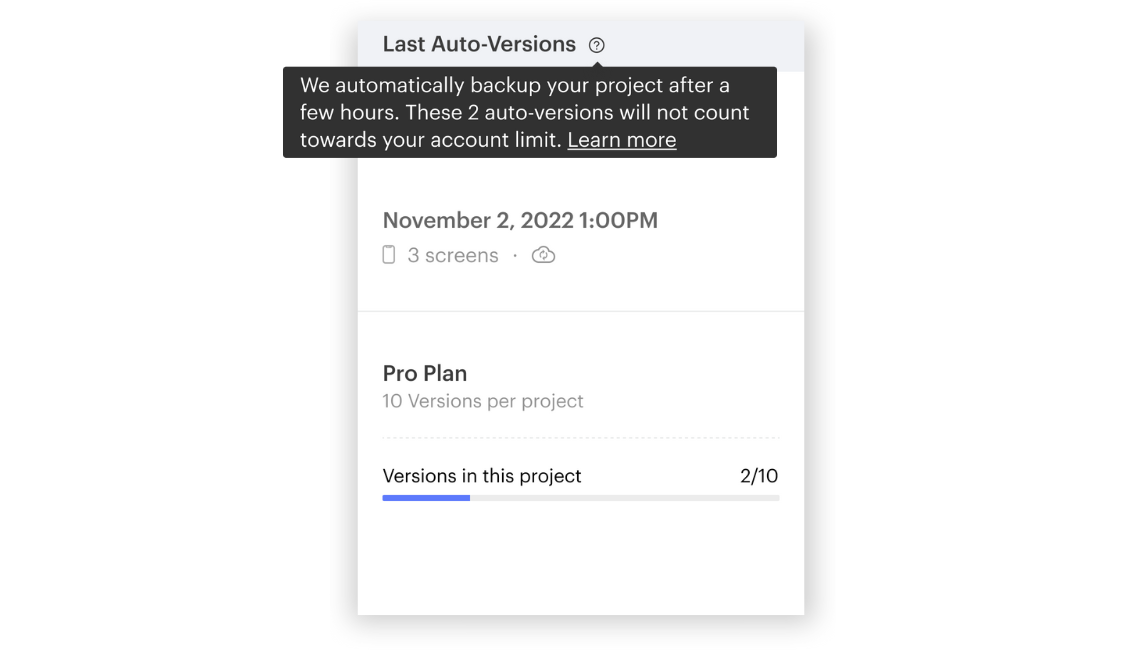Click the dot separator after 3 screens
Image resolution: width=1138 pixels, height=650 pixels.
coord(516,255)
